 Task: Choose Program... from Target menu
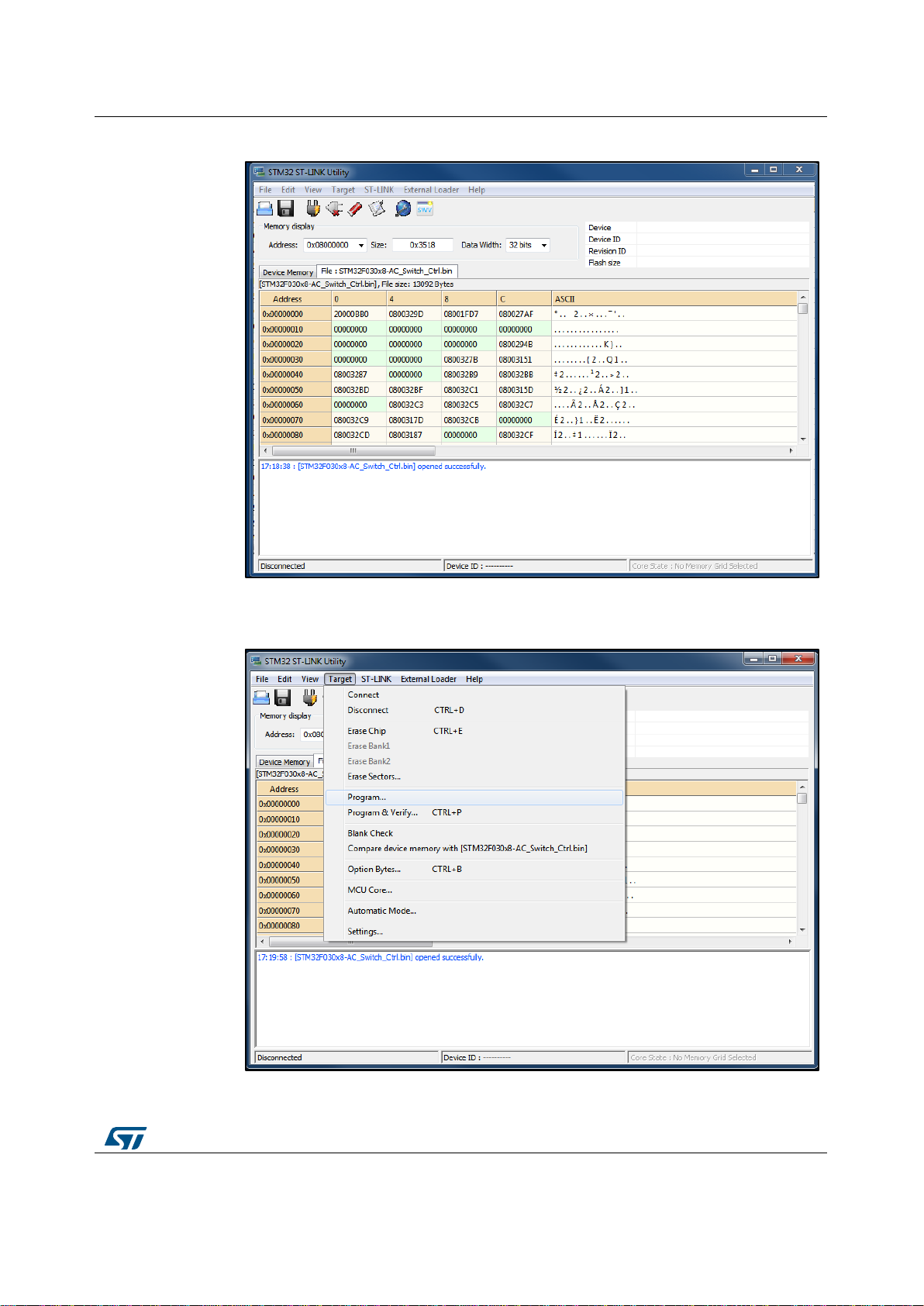pos(474,798)
